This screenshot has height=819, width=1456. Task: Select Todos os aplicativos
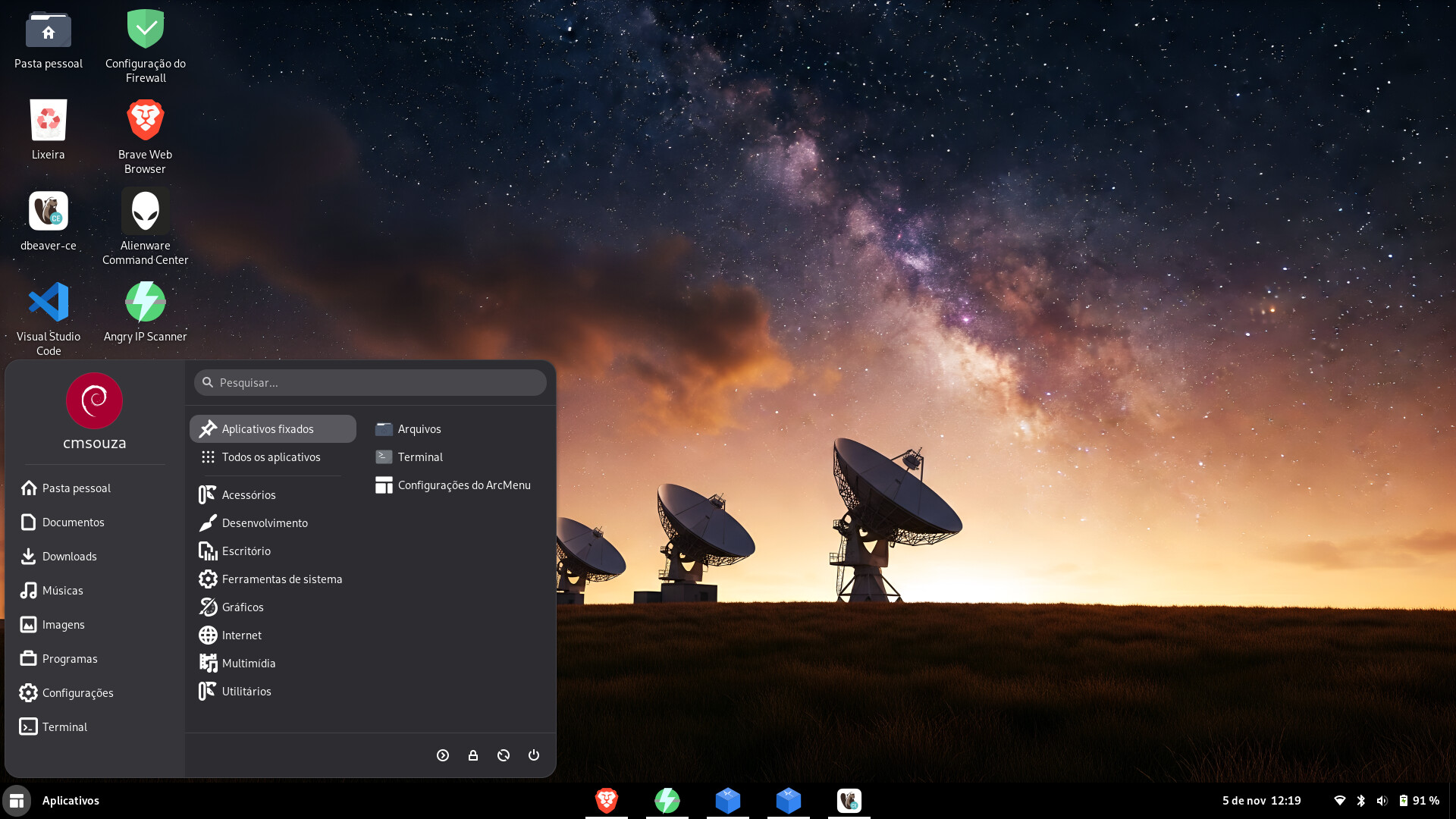click(271, 457)
